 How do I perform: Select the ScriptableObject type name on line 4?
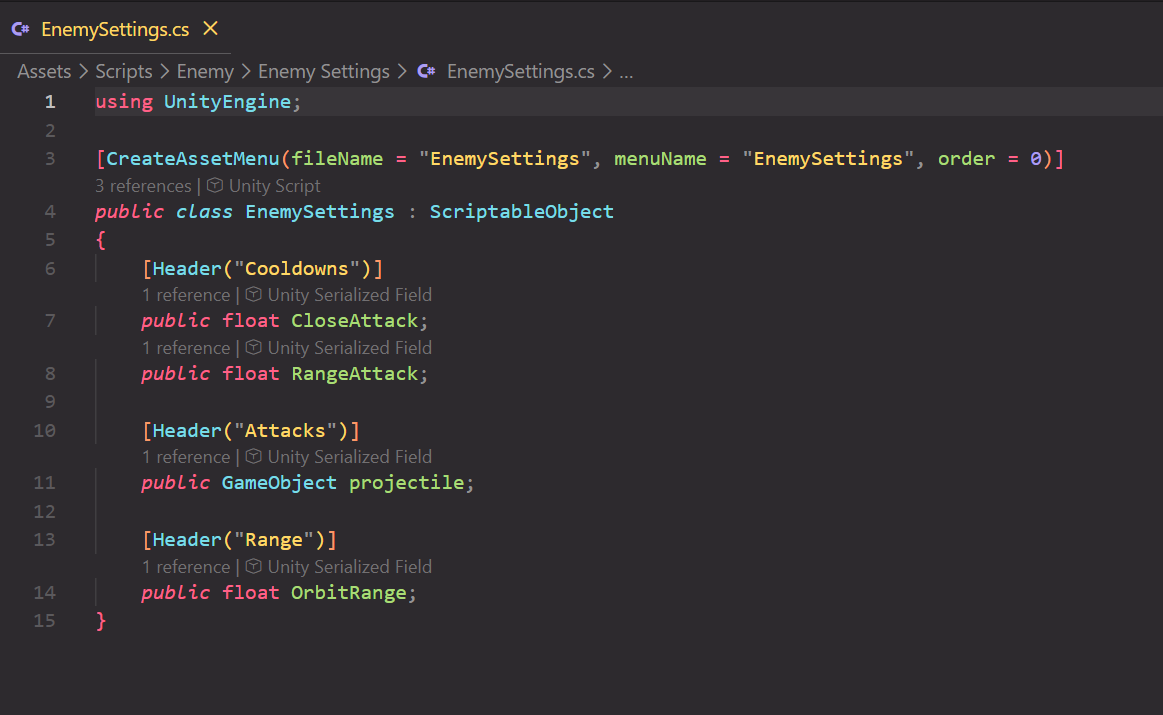pos(521,211)
